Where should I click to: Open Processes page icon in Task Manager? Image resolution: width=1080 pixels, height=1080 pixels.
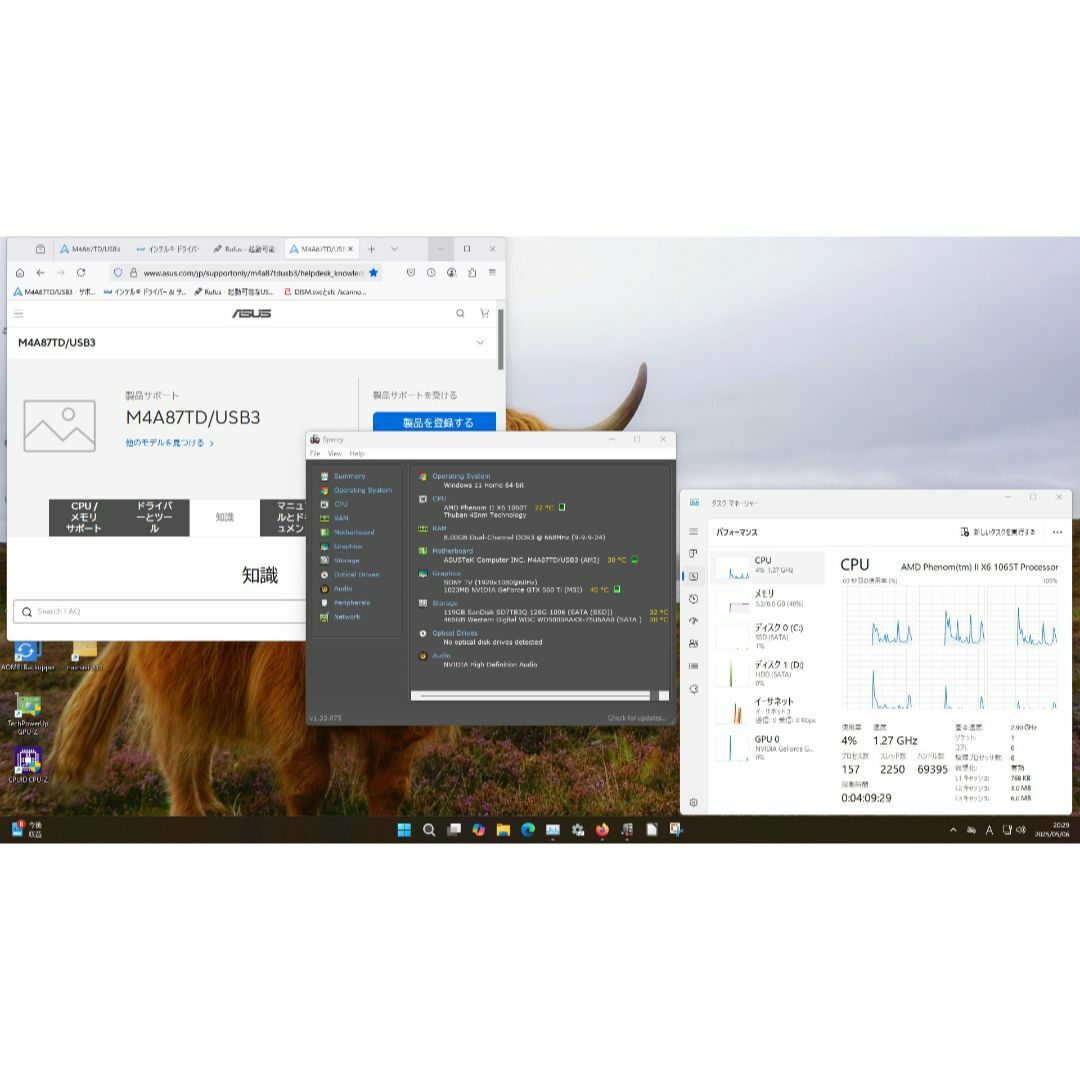coord(694,554)
